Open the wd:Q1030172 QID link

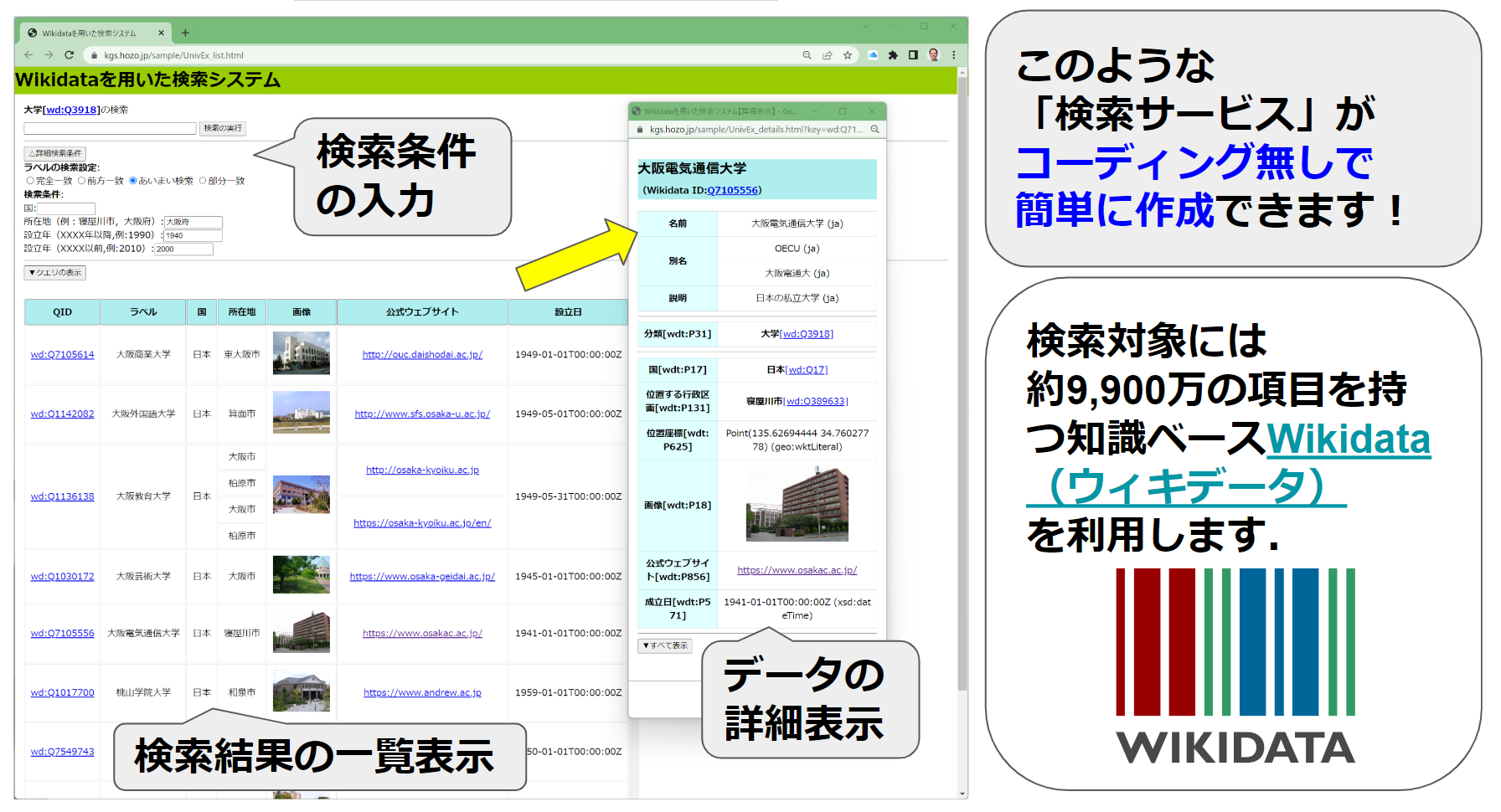coord(63,577)
